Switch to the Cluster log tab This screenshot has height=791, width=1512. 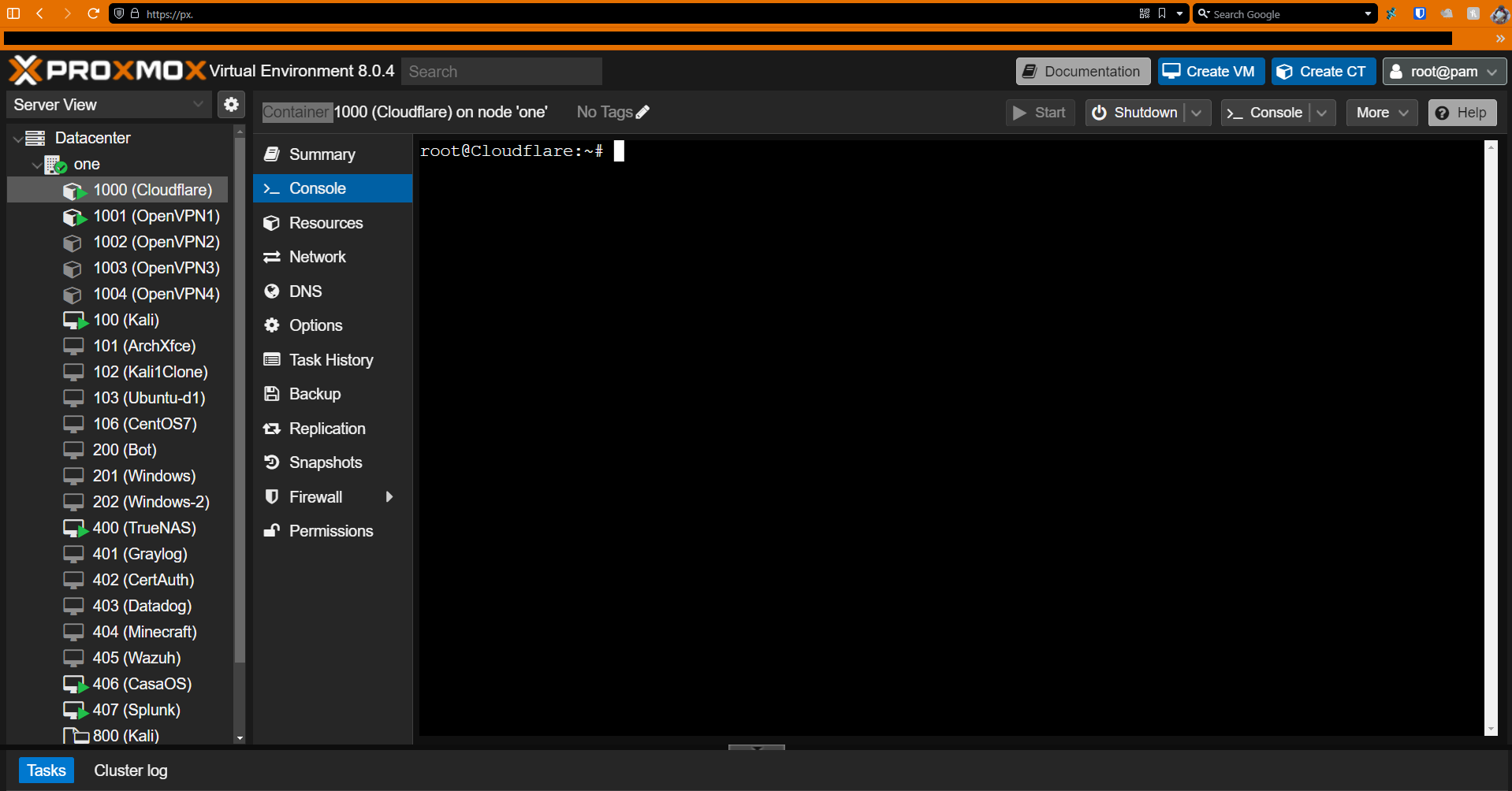click(131, 771)
